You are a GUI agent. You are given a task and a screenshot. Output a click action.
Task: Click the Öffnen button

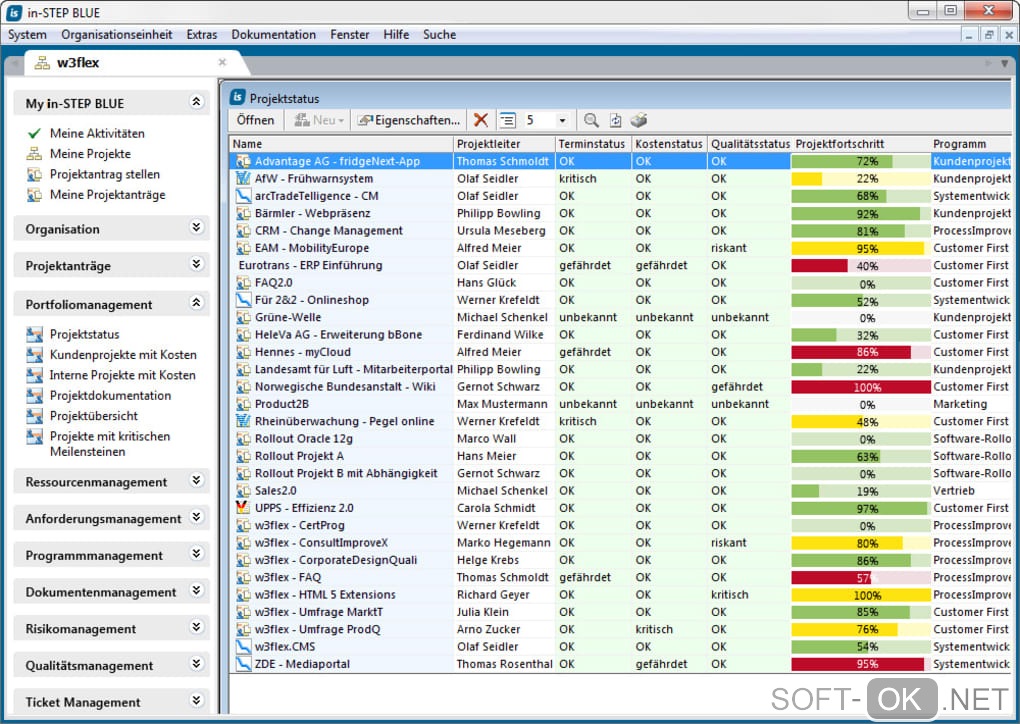(255, 120)
